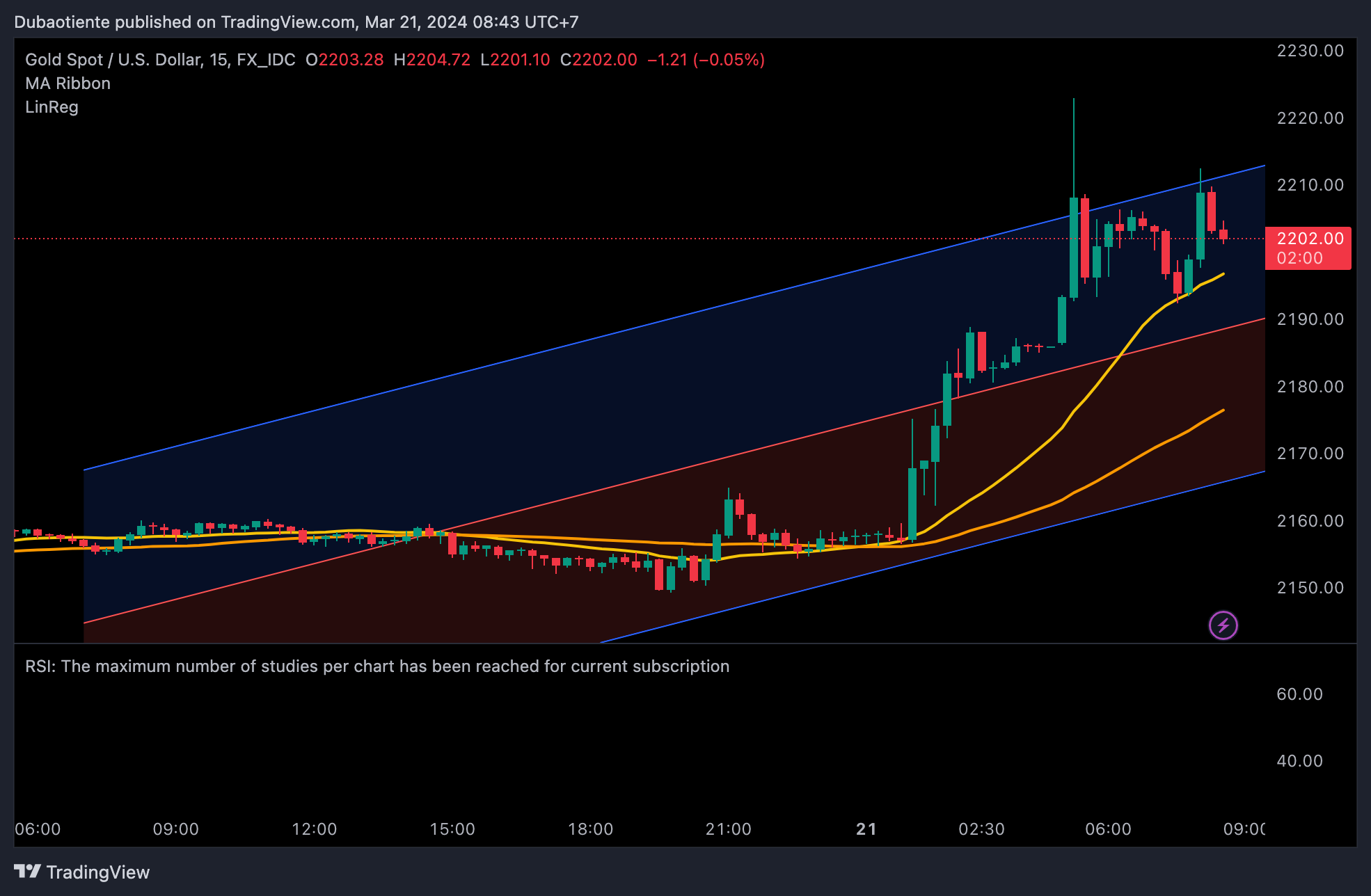This screenshot has height=896, width=1371.
Task: Click the low value L2201.10
Action: tap(516, 60)
